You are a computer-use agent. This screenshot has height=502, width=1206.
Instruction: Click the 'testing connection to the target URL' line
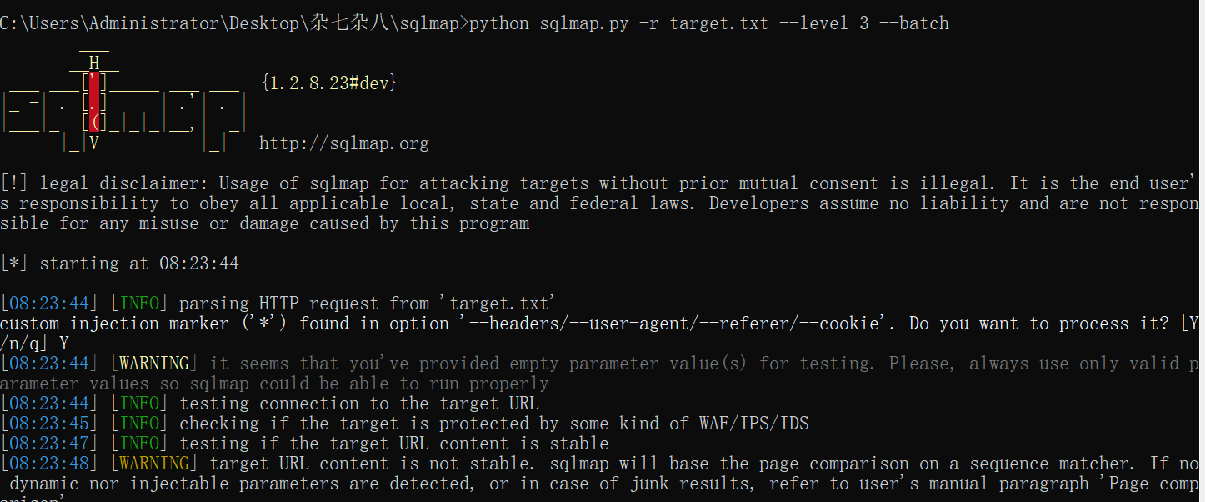pos(360,403)
